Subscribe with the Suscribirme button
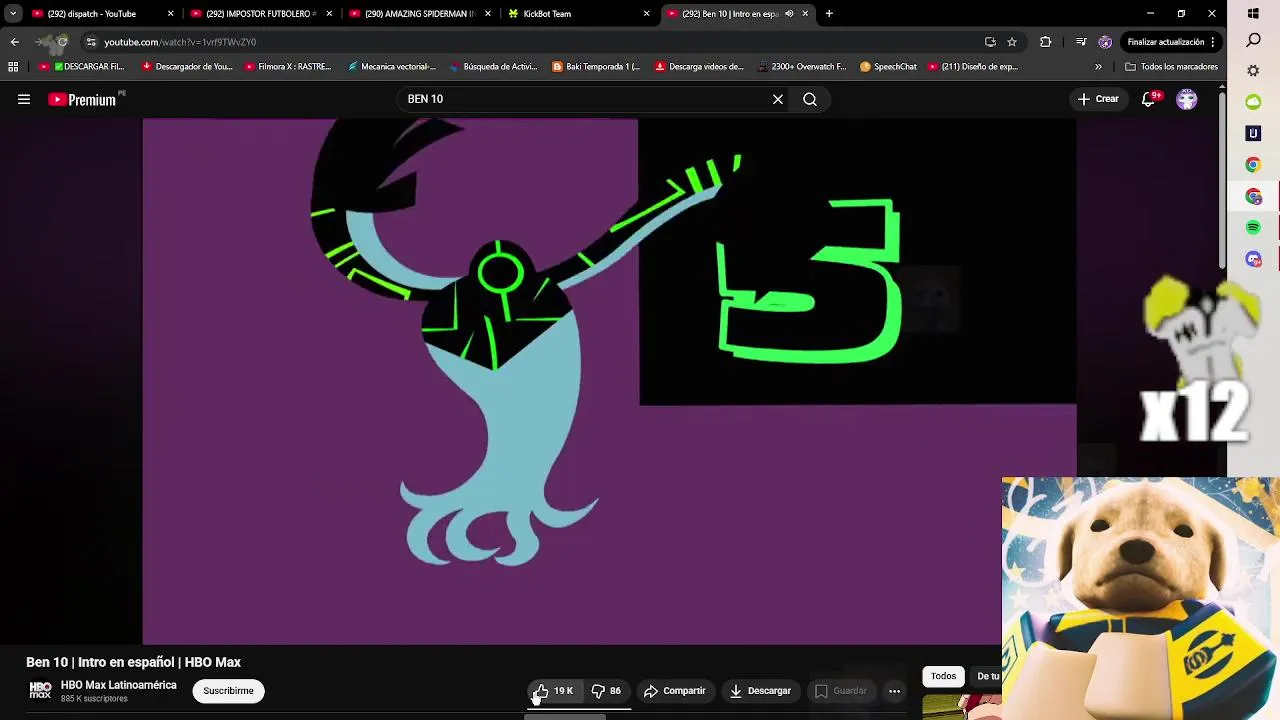 coord(228,691)
